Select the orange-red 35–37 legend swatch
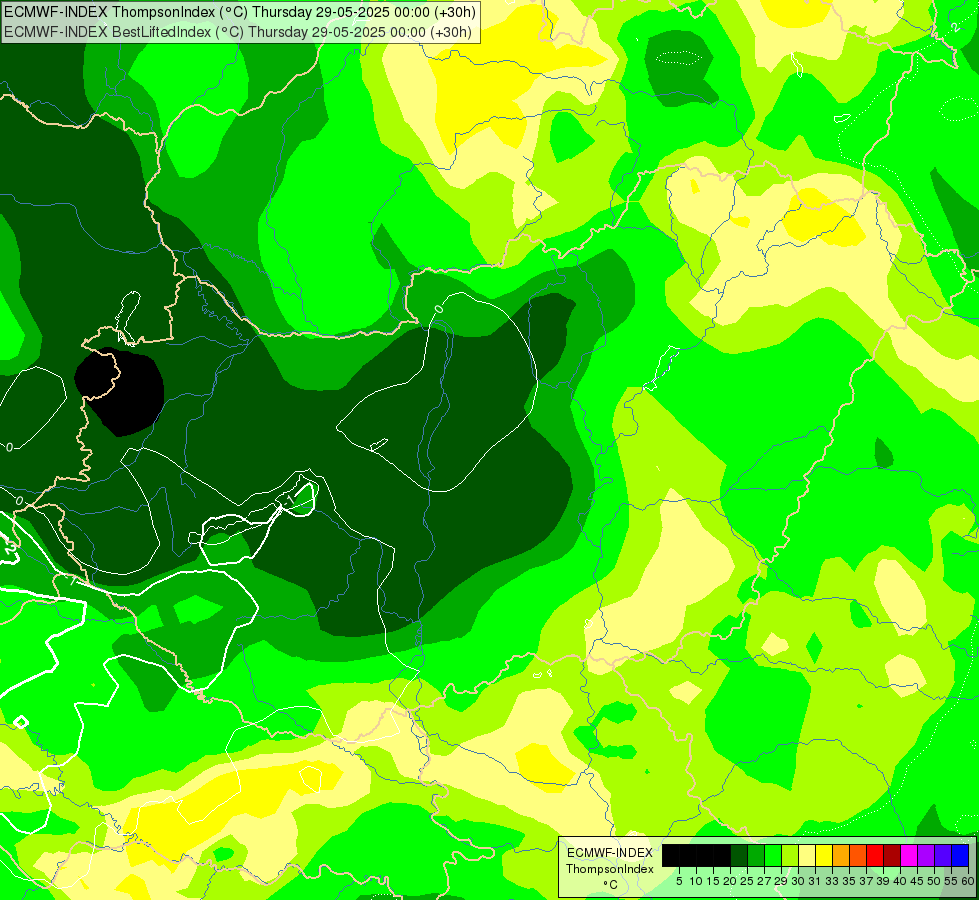 (858, 855)
